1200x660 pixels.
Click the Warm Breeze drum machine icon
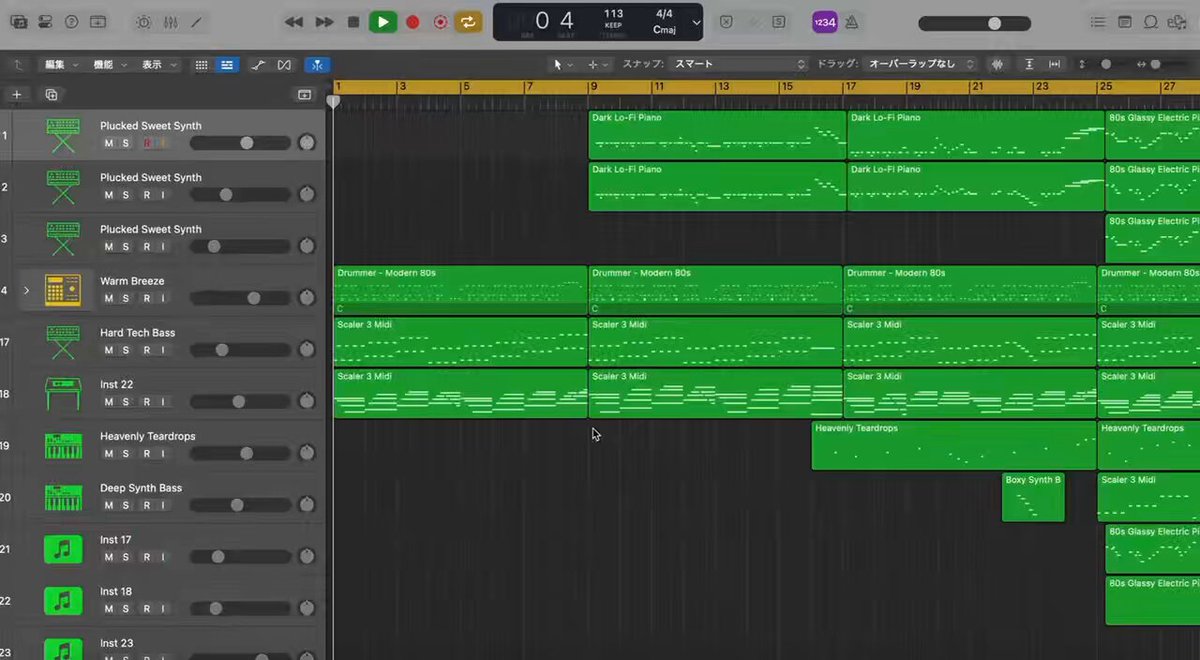coord(63,290)
